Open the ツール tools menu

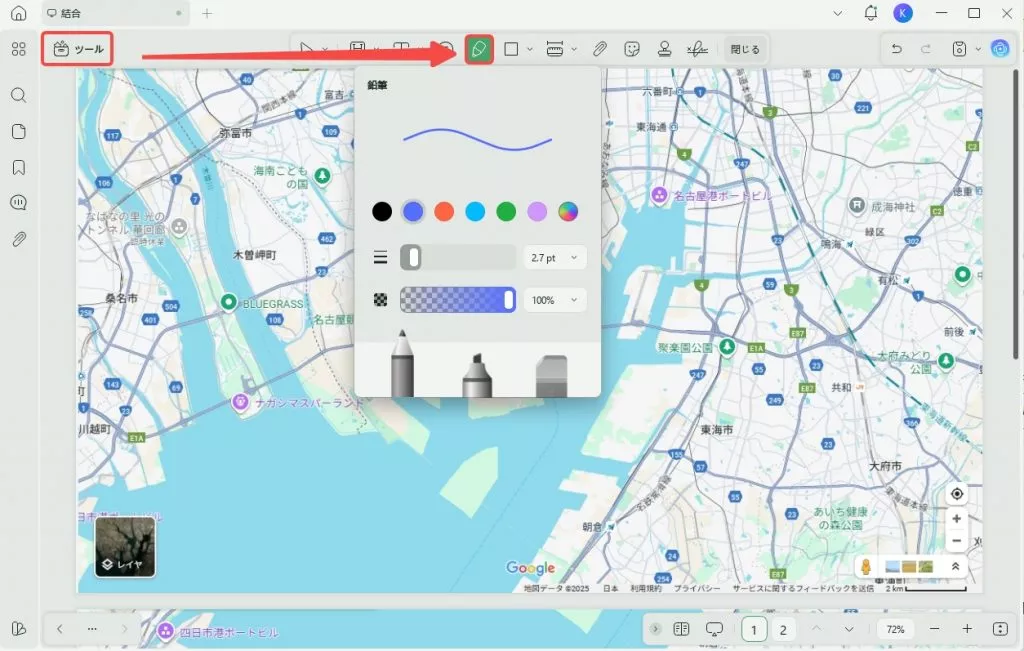point(78,49)
